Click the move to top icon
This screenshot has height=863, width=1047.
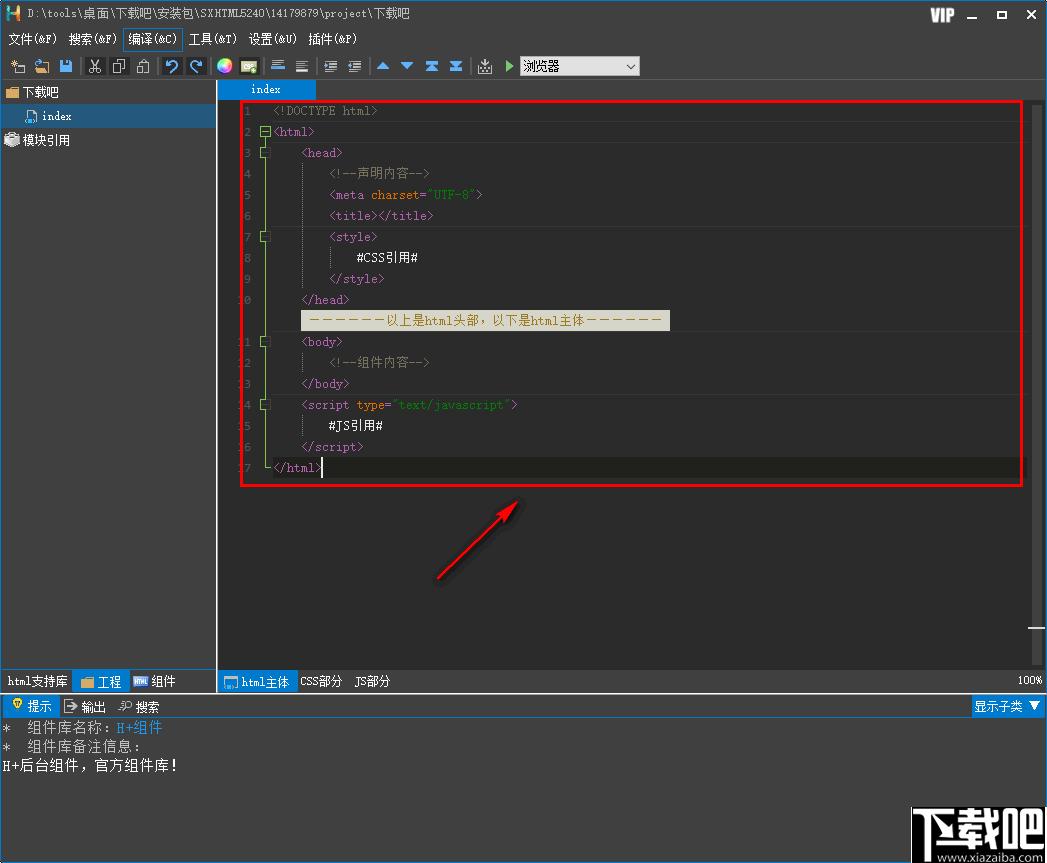pyautogui.click(x=432, y=66)
